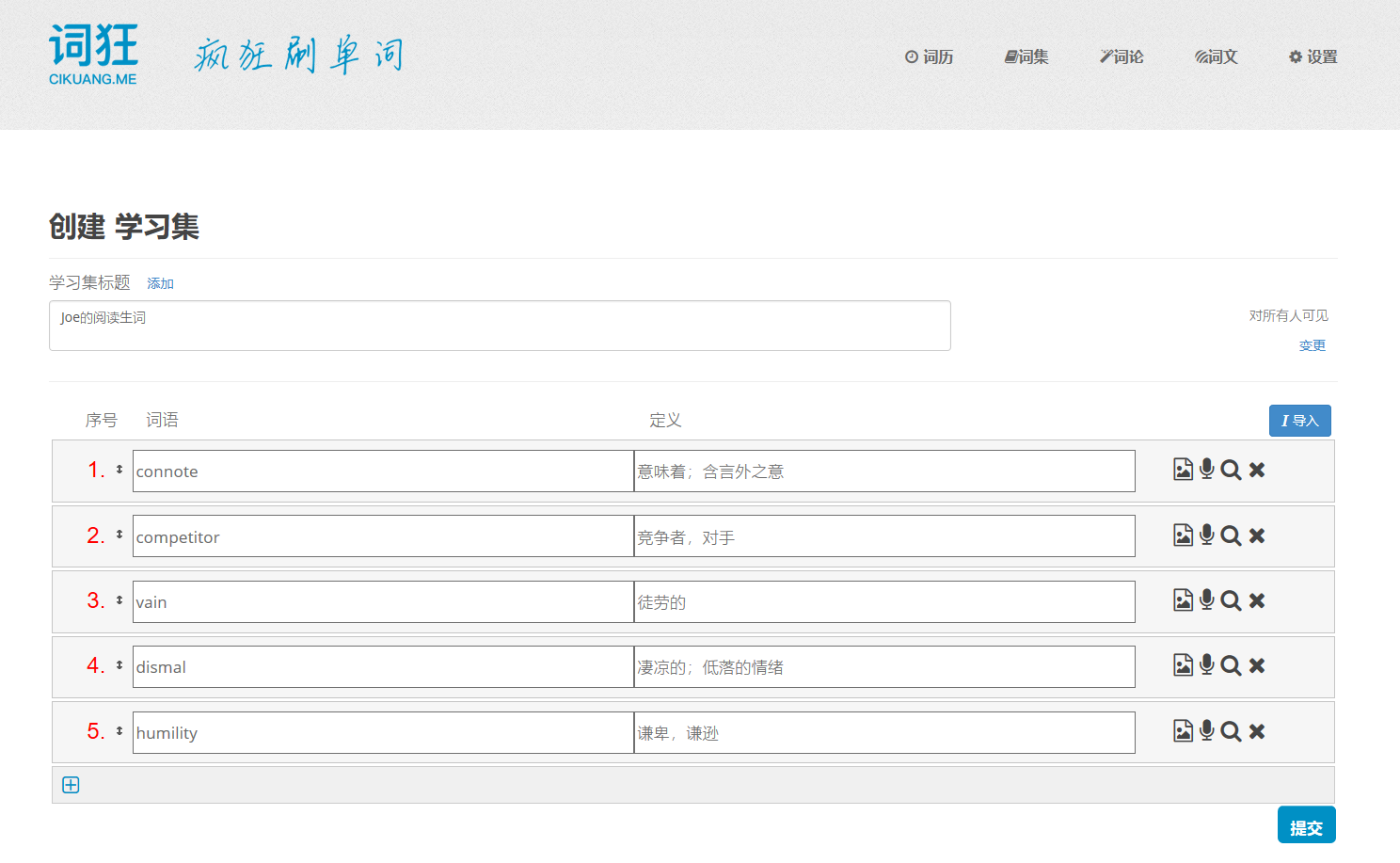Click the reorder handle on row 1
The height and width of the screenshot is (863, 1400).
[119, 470]
